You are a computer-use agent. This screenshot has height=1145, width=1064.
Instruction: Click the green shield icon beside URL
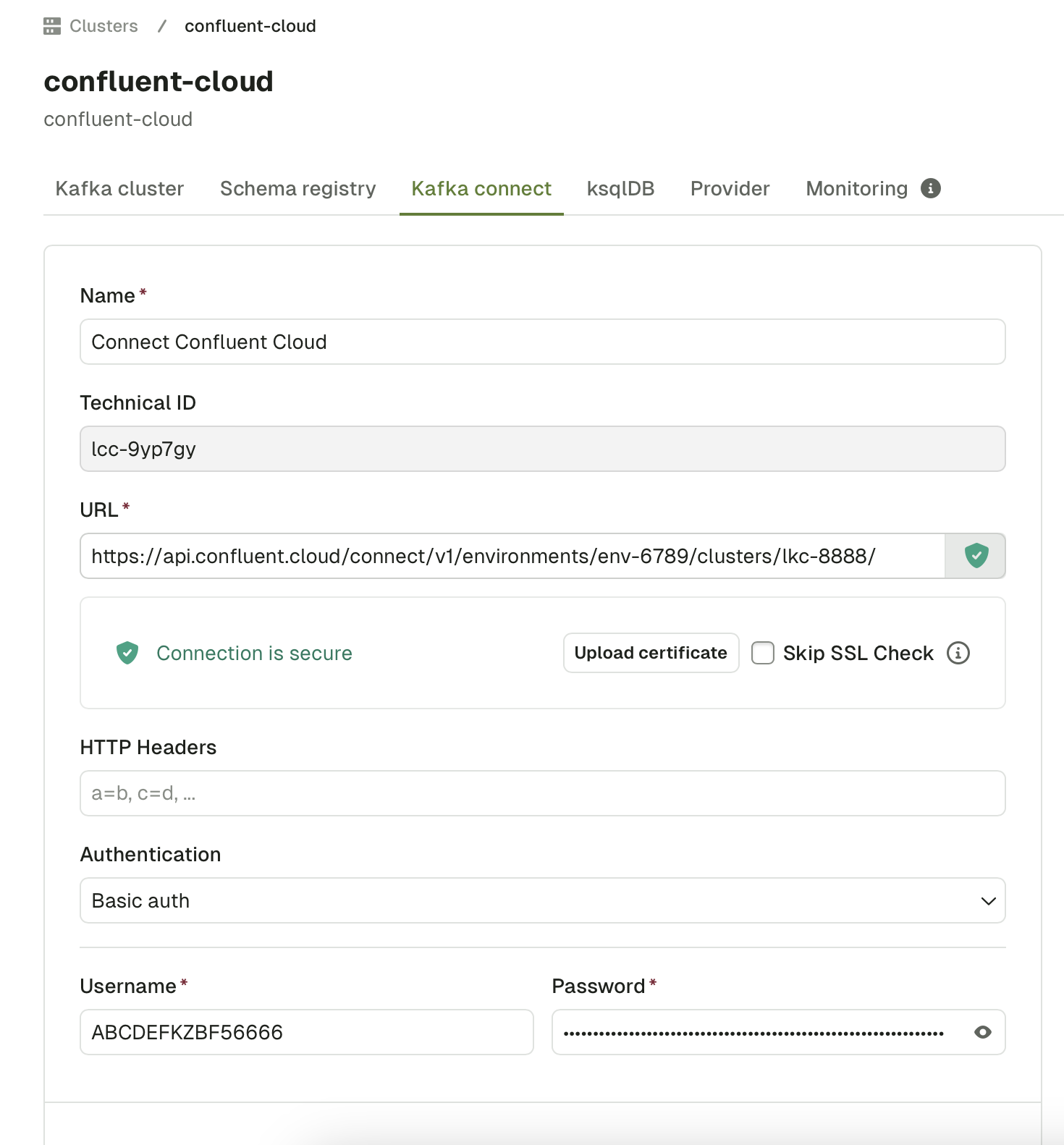pos(976,556)
